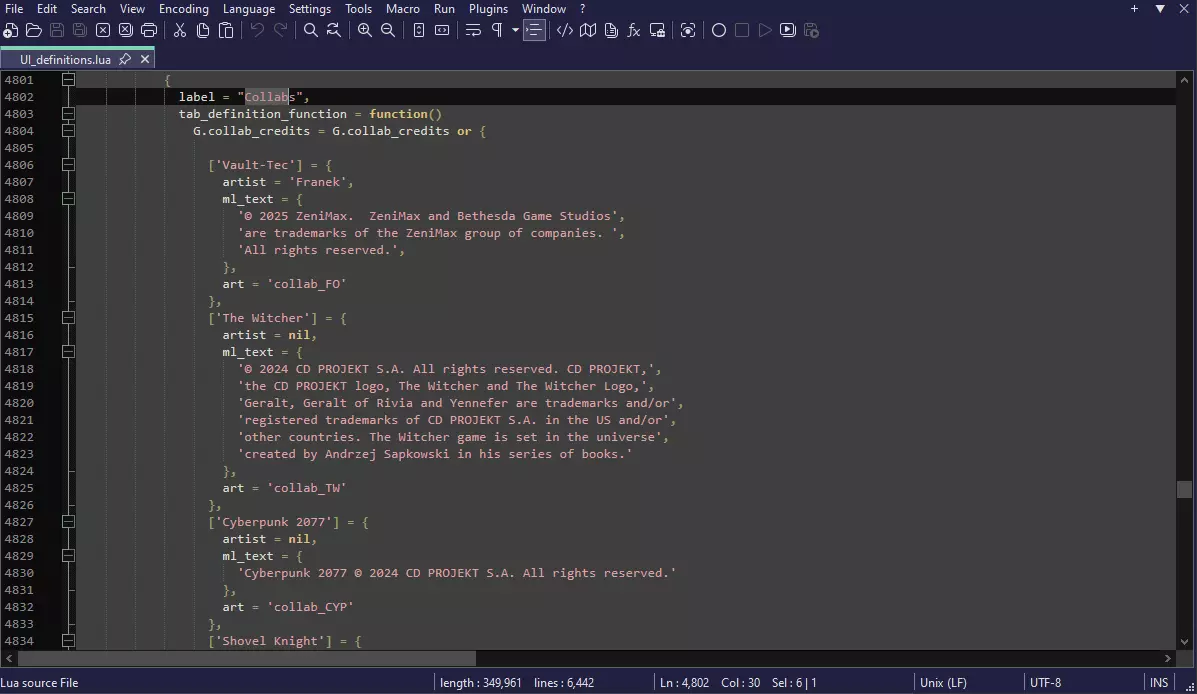Open the Document Map icon
1197x694 pixels.
pos(588,30)
